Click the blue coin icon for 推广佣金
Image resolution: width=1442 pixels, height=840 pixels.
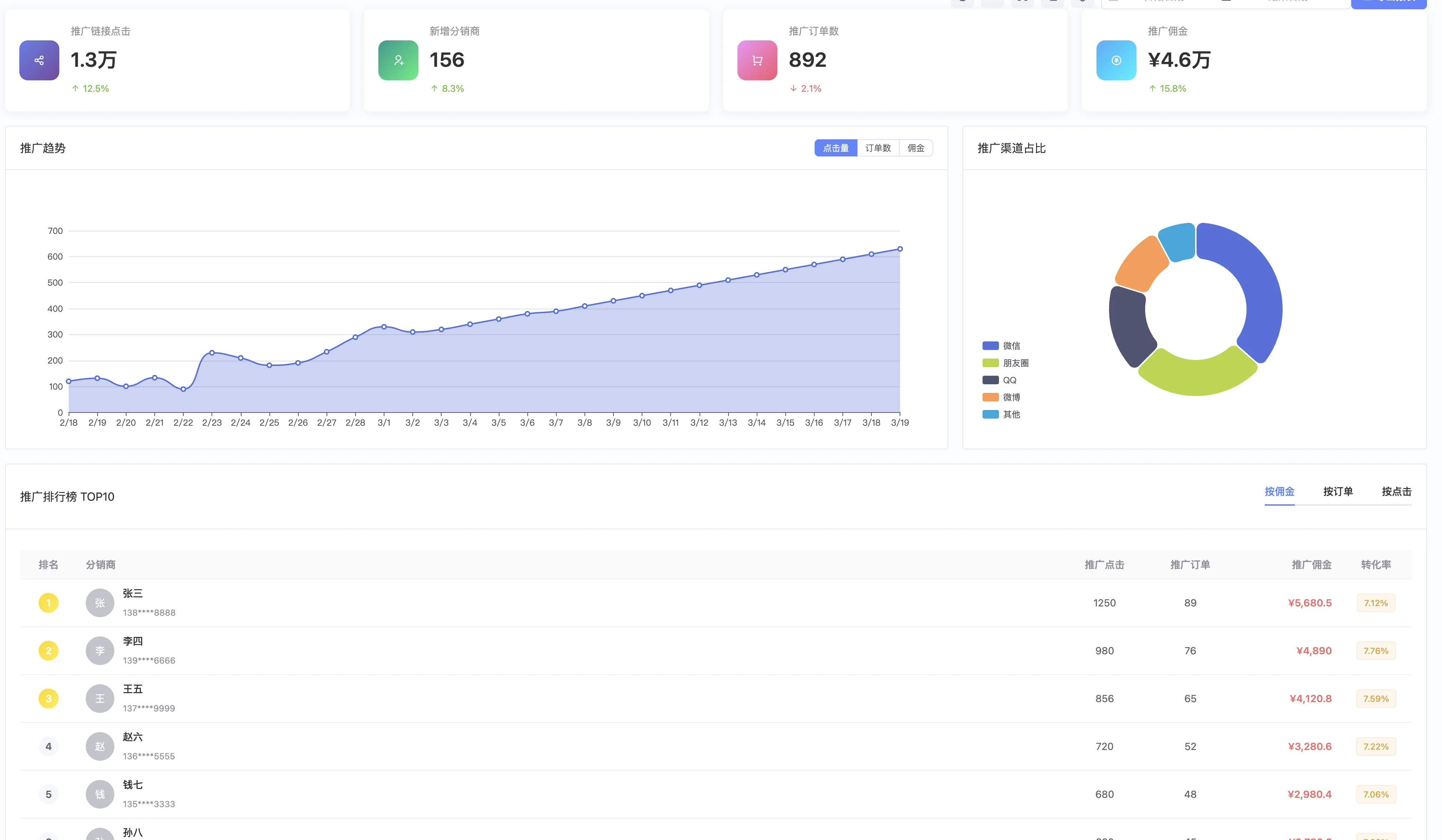[1116, 60]
